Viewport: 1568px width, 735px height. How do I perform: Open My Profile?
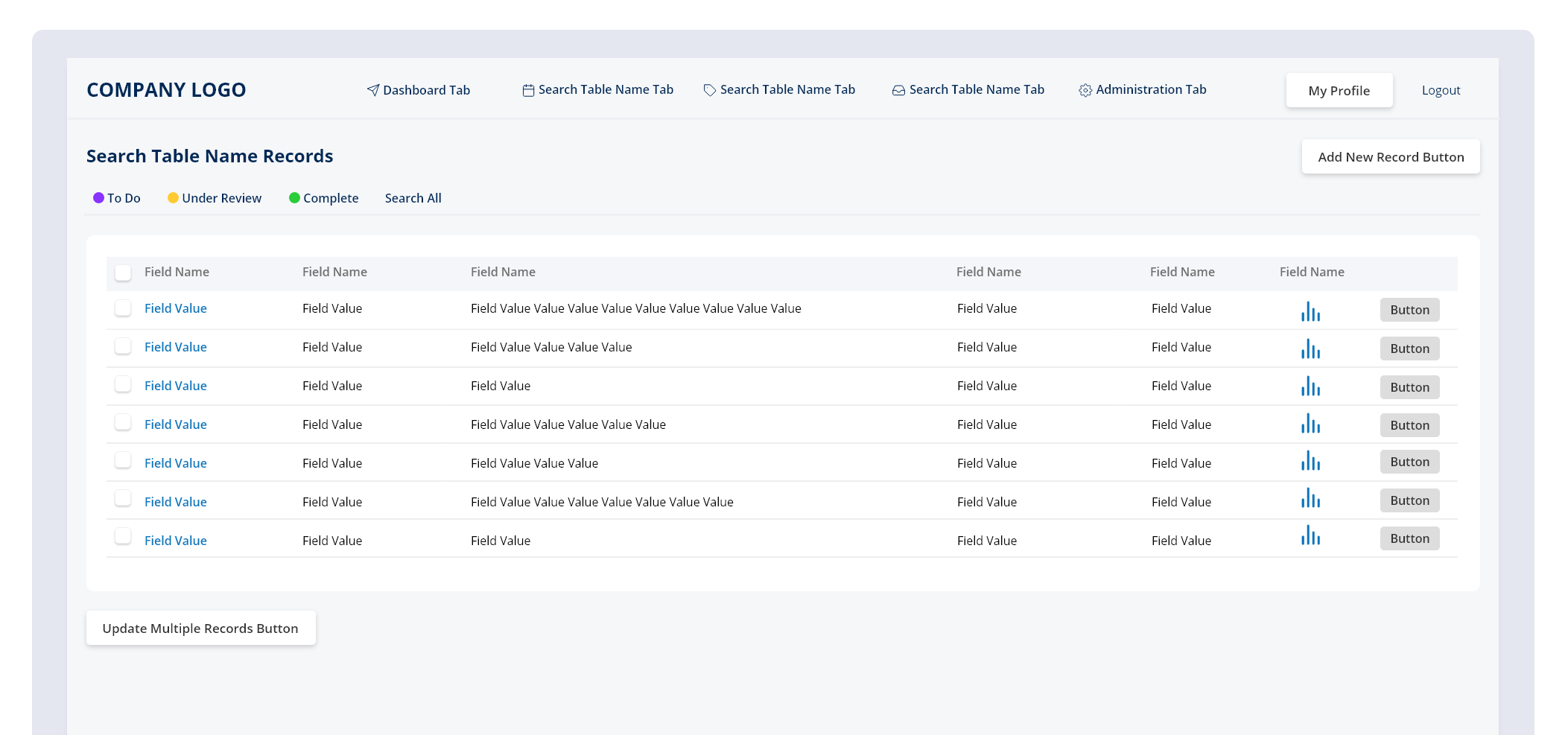(x=1339, y=90)
